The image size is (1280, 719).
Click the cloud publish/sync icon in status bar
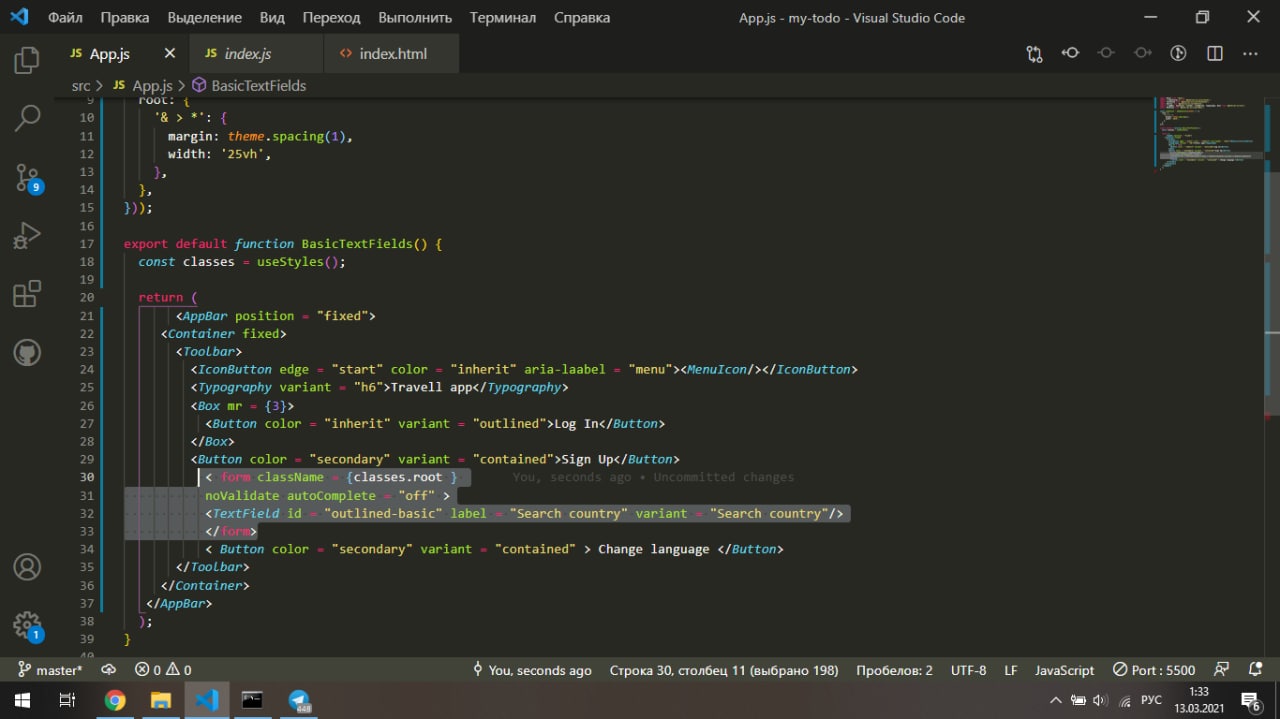pos(109,670)
